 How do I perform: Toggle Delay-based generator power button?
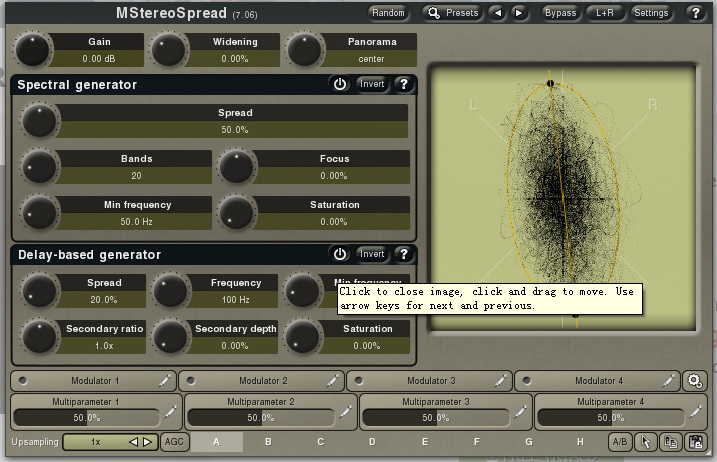click(340, 254)
